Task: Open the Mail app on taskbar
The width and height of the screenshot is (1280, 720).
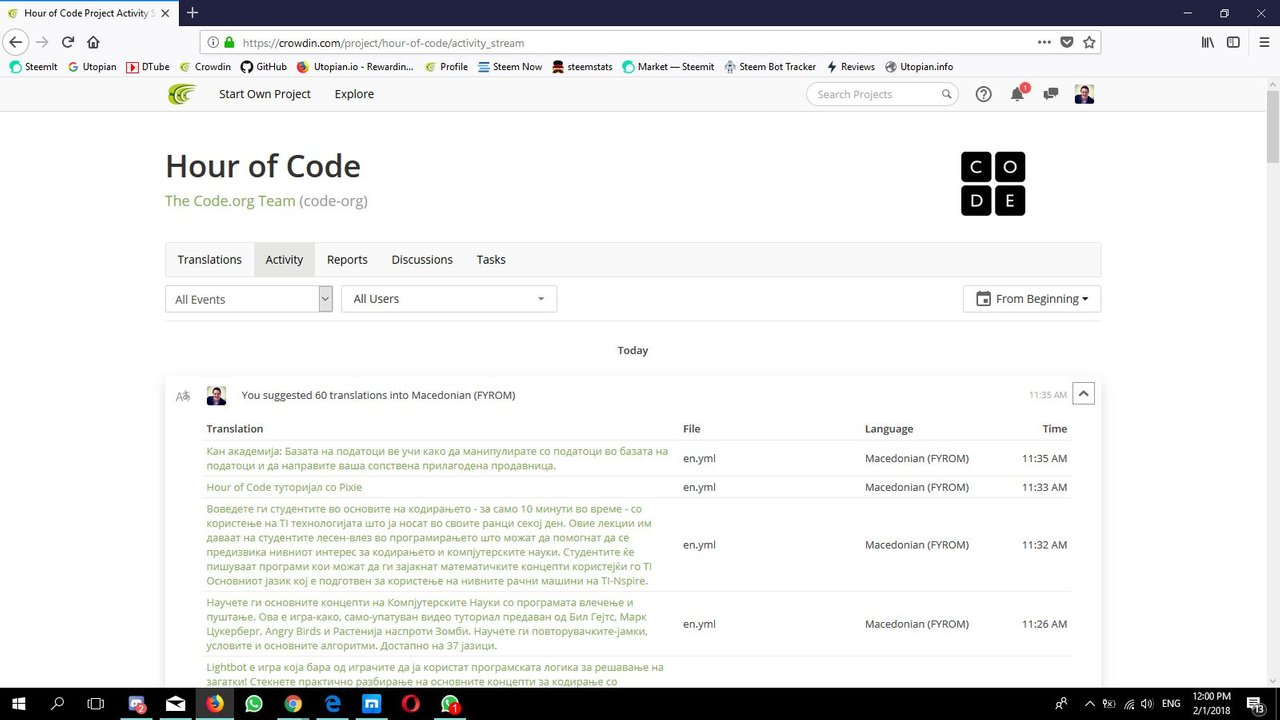Action: (x=176, y=704)
